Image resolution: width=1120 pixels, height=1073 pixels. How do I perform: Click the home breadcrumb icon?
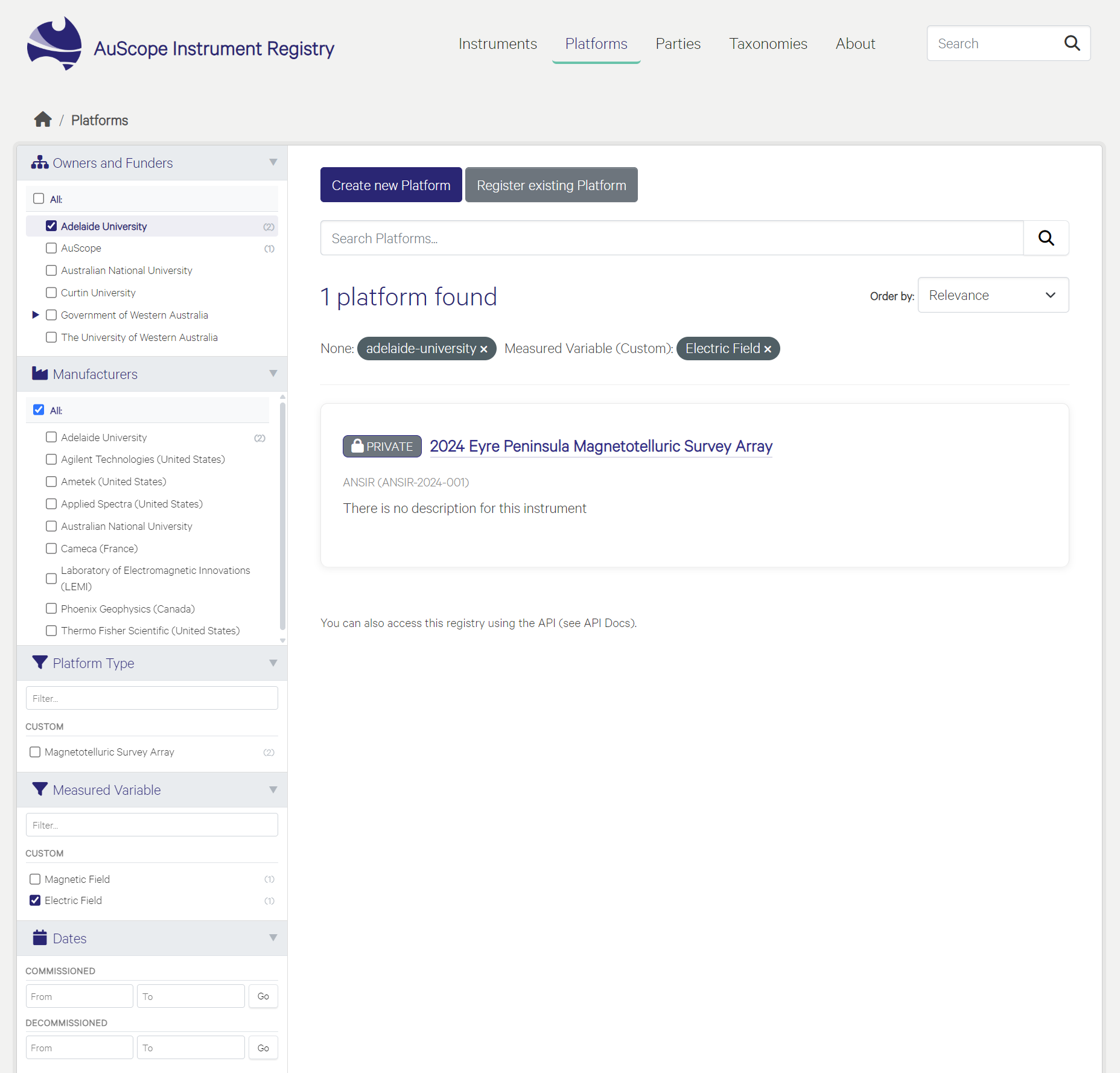click(x=43, y=119)
